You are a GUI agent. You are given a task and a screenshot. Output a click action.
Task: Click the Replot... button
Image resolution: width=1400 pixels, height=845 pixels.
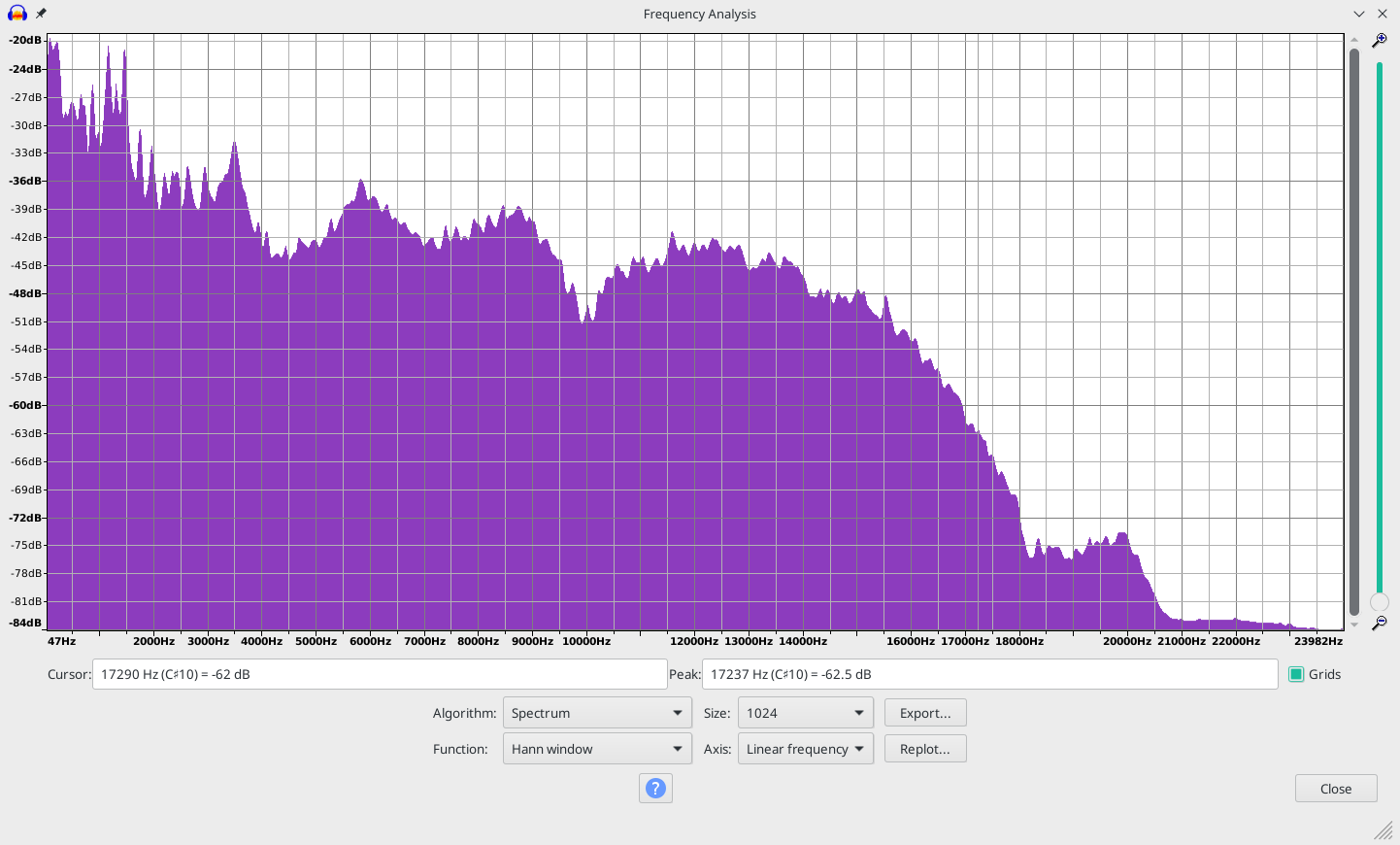click(925, 749)
